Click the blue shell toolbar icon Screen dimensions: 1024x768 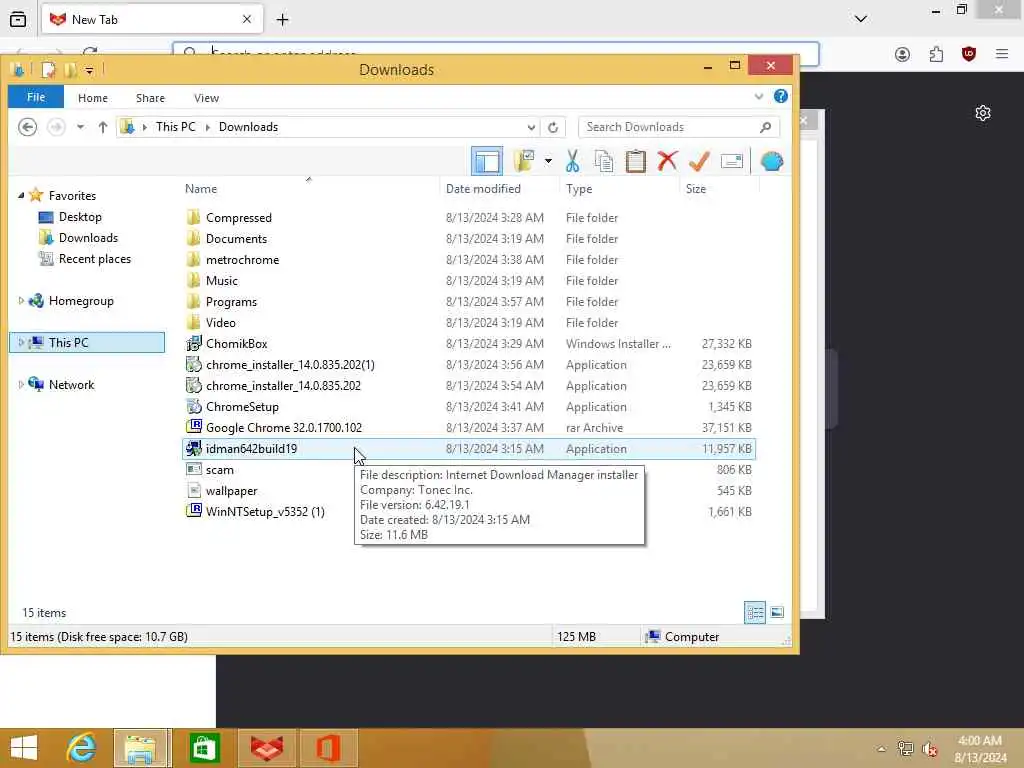771,161
